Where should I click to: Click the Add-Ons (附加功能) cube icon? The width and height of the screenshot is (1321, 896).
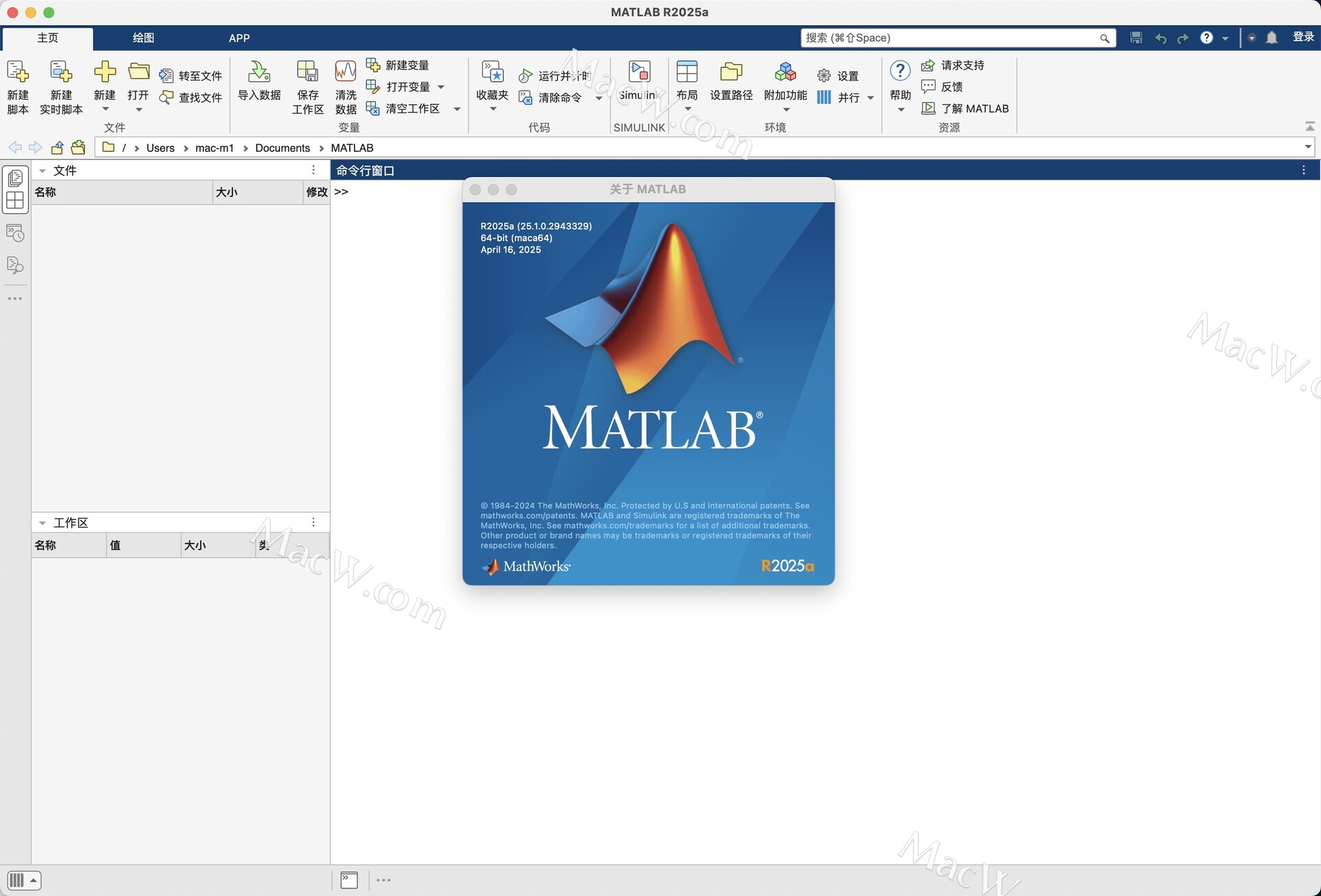coord(785,72)
